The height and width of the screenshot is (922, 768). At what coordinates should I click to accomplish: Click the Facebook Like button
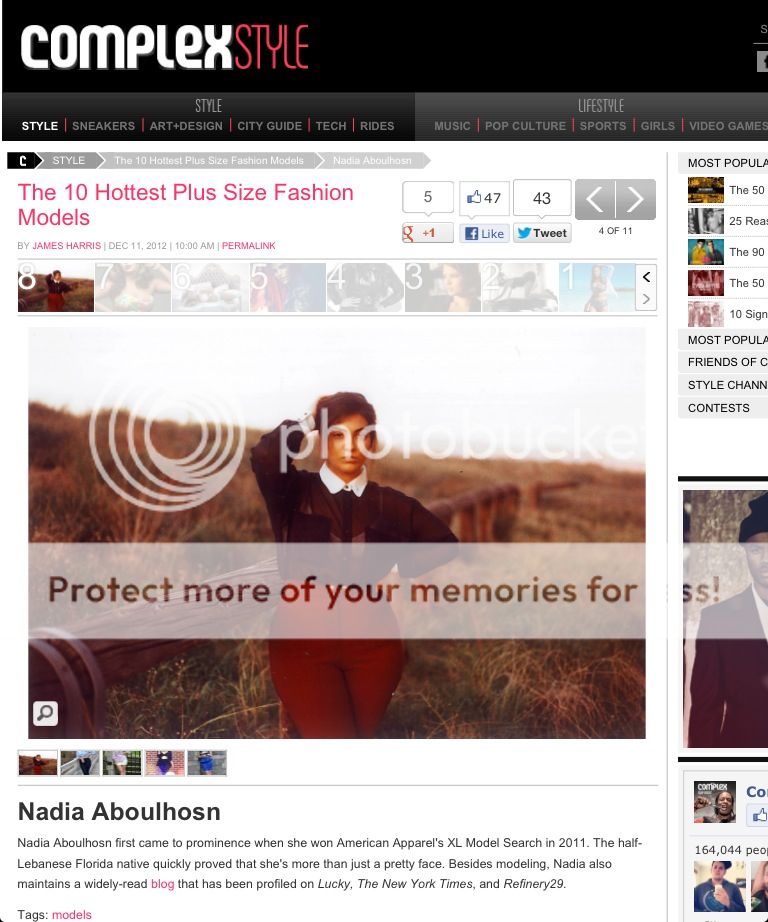coord(485,233)
